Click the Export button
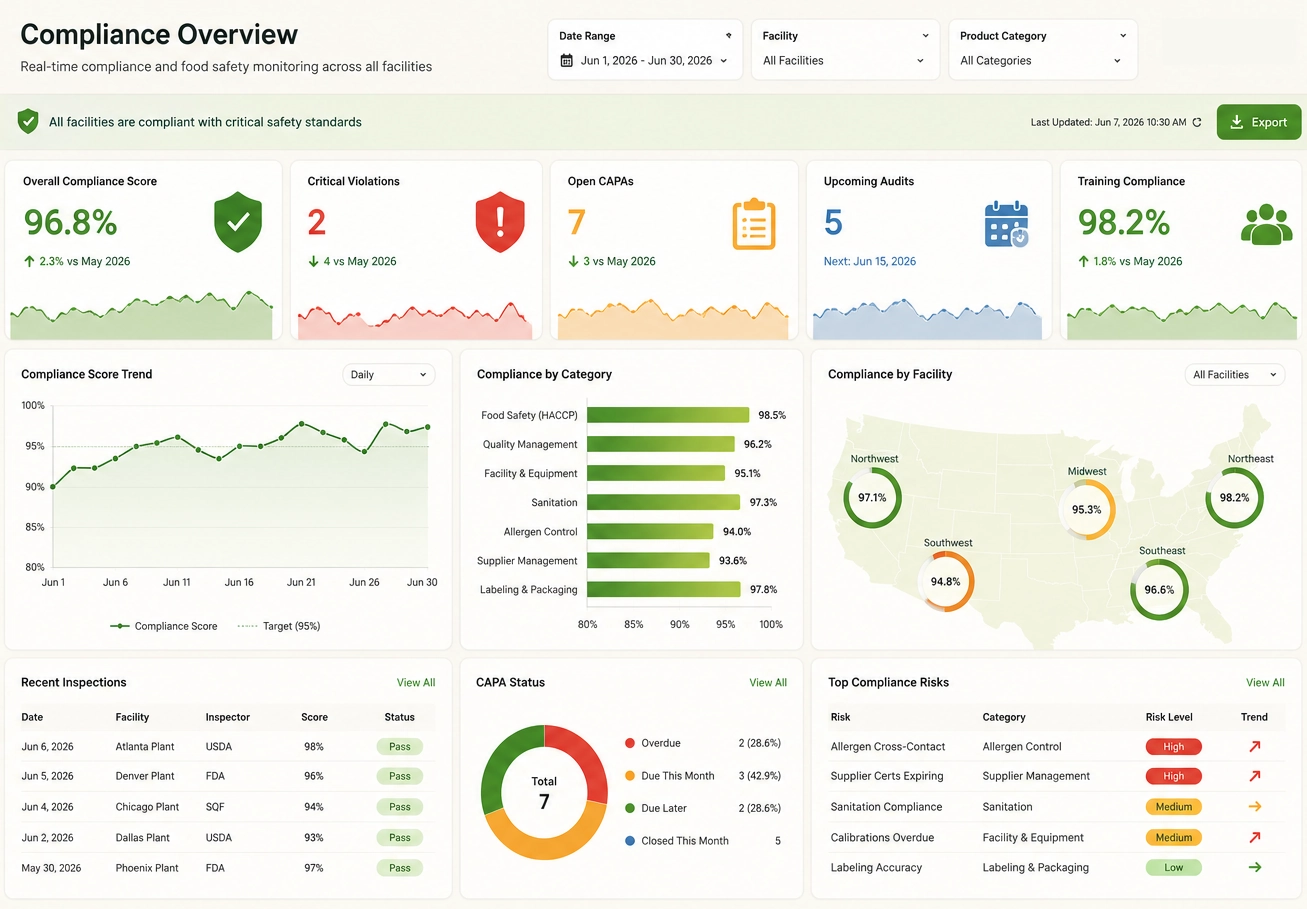The image size is (1307, 909). (x=1259, y=122)
